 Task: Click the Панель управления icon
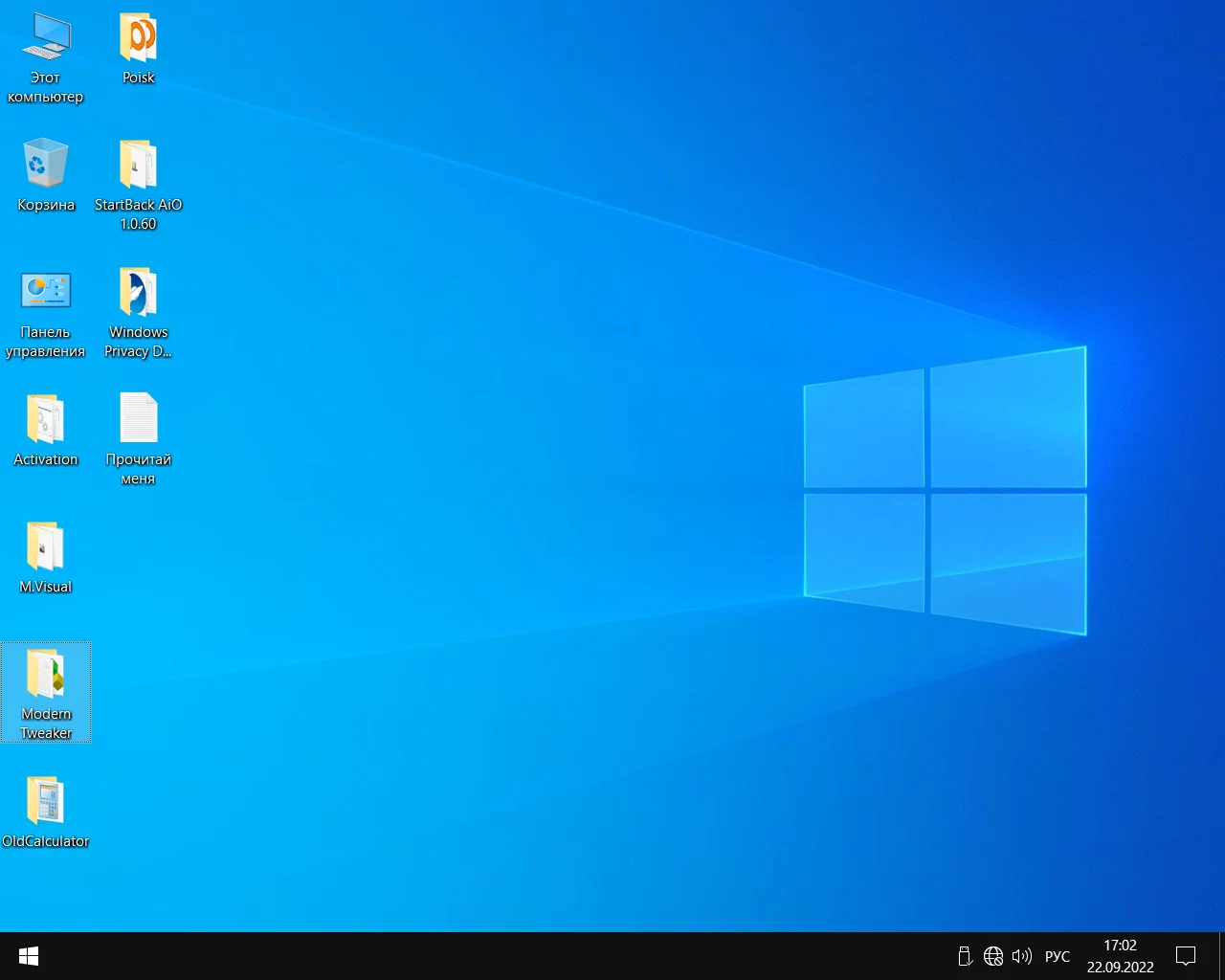46,291
